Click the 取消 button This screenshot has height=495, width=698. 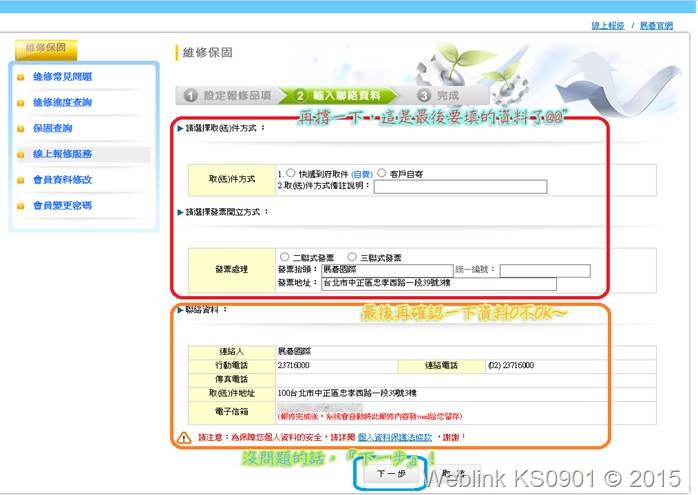(453, 474)
